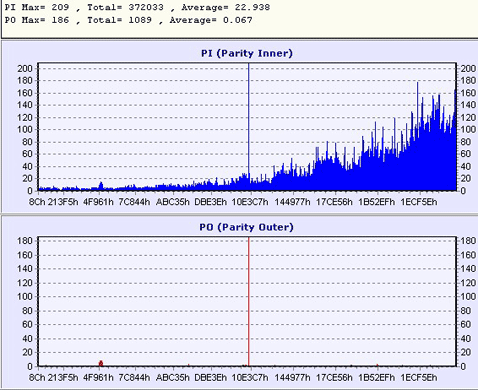Viewport: 478px width, 390px height.
Task: Click the PI (Parity Inner) chart title
Action: coord(247,53)
